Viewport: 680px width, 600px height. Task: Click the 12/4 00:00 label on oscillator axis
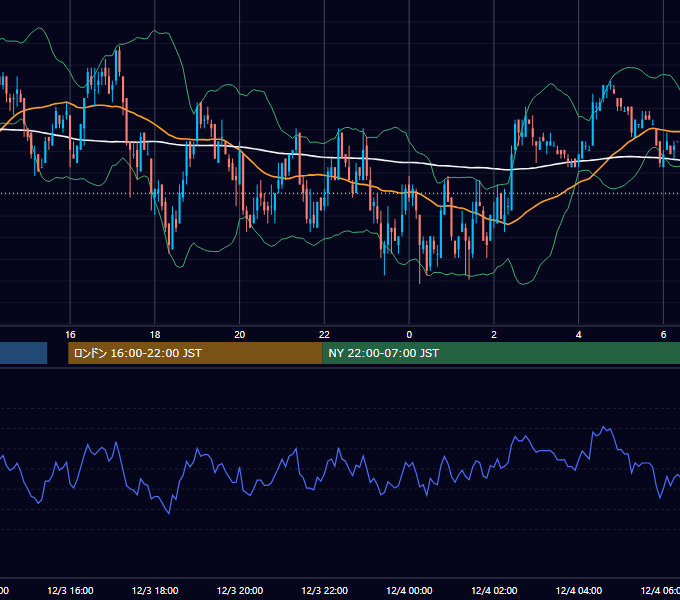[x=409, y=591]
